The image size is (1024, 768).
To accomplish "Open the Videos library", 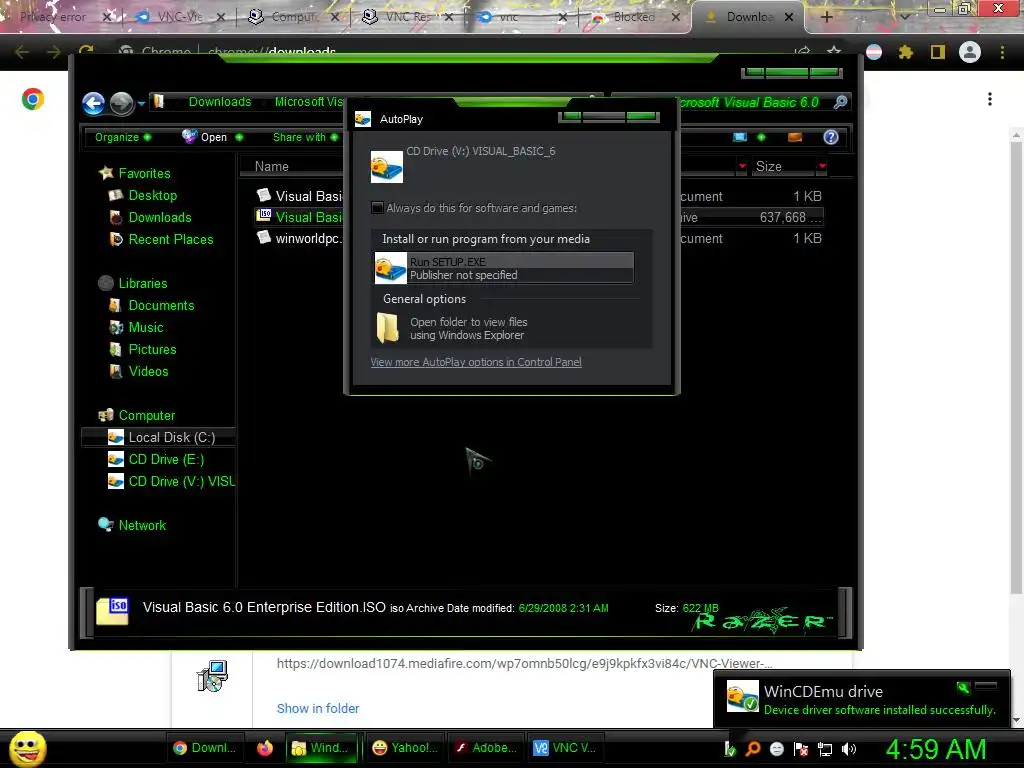I will (x=148, y=372).
